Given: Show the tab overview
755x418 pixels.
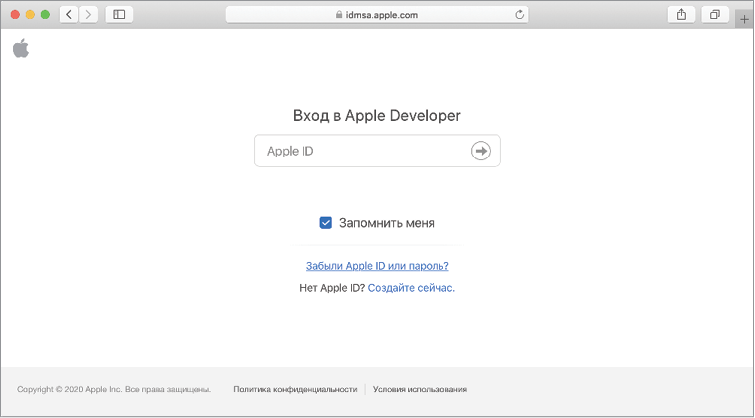Looking at the screenshot, I should [715, 15].
